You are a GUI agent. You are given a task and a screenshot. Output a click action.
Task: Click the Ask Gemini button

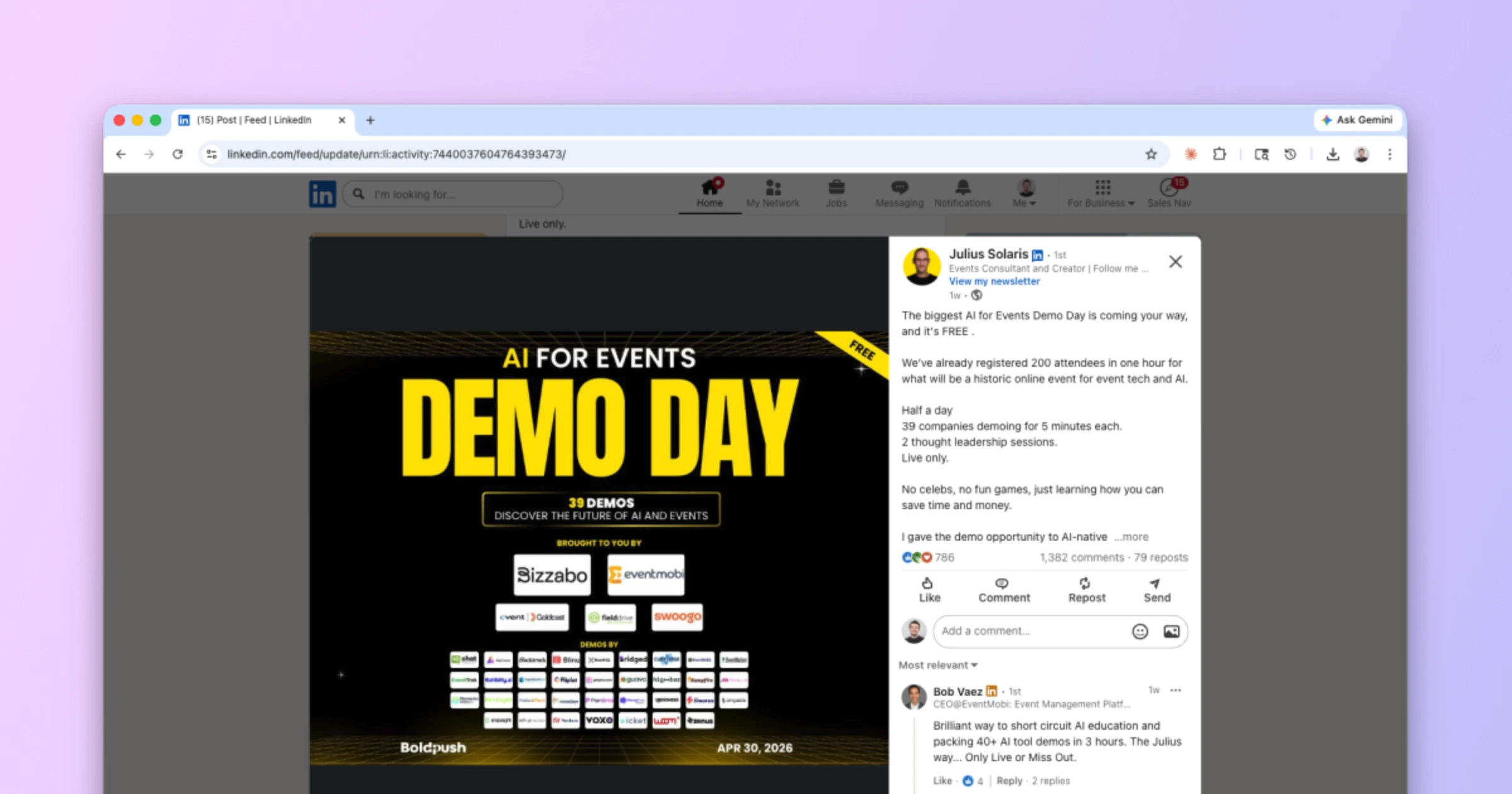[1358, 120]
